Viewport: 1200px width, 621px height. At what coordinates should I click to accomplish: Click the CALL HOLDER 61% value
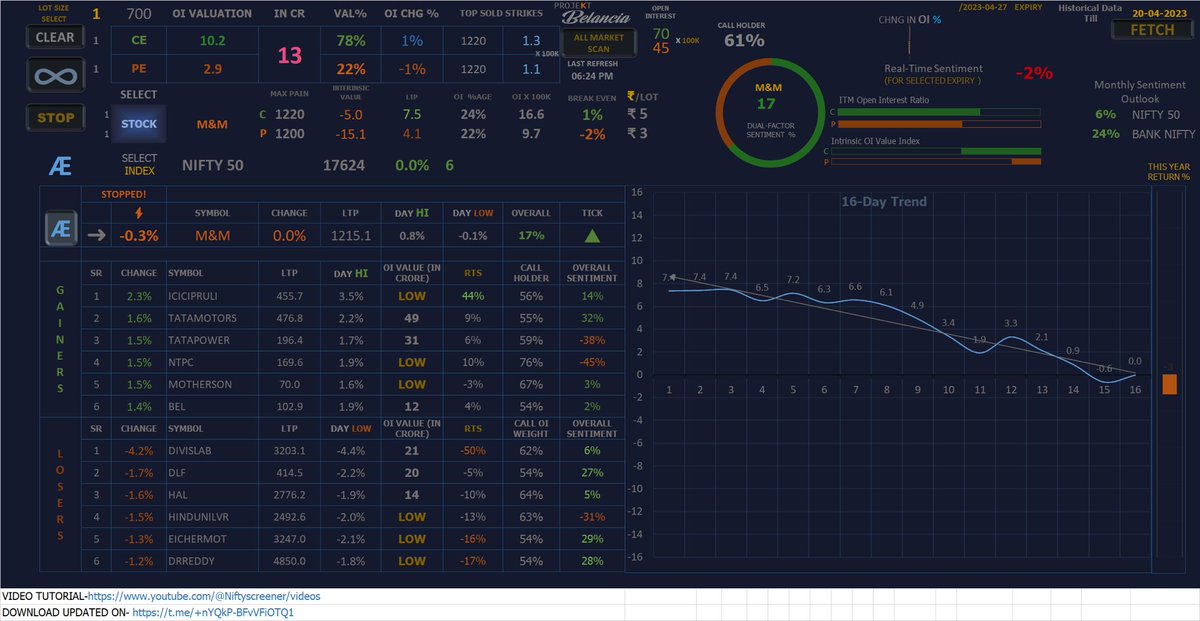(x=744, y=40)
